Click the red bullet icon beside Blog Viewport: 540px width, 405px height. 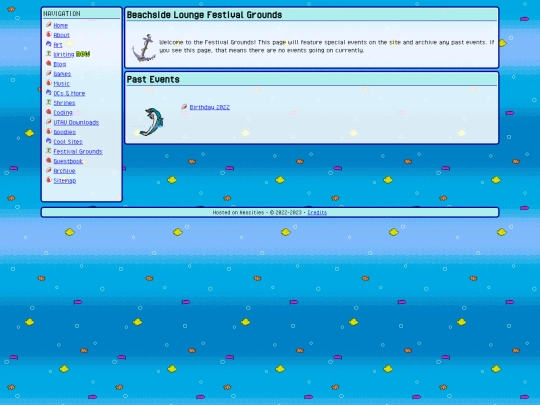[49, 63]
